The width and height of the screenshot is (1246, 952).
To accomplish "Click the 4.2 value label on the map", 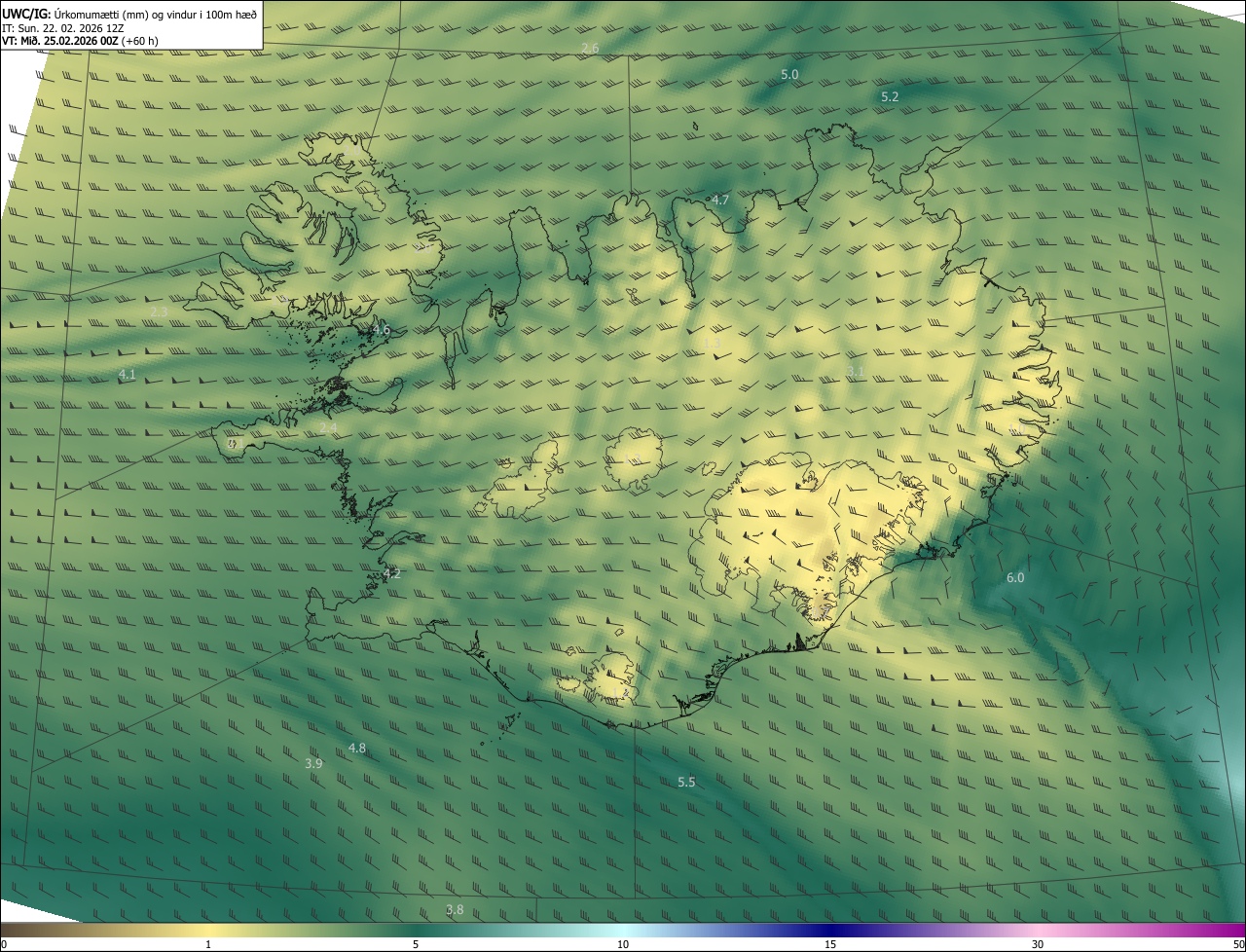I will click(391, 573).
